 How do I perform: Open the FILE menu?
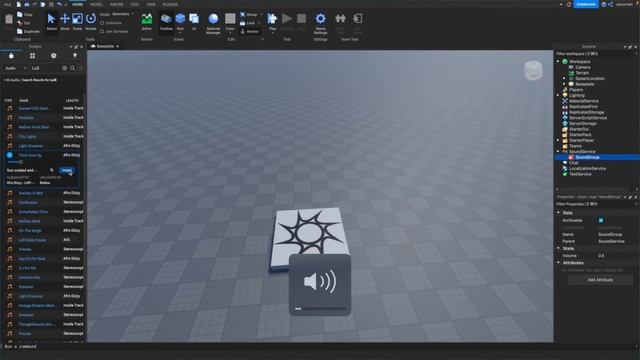coord(7,4)
